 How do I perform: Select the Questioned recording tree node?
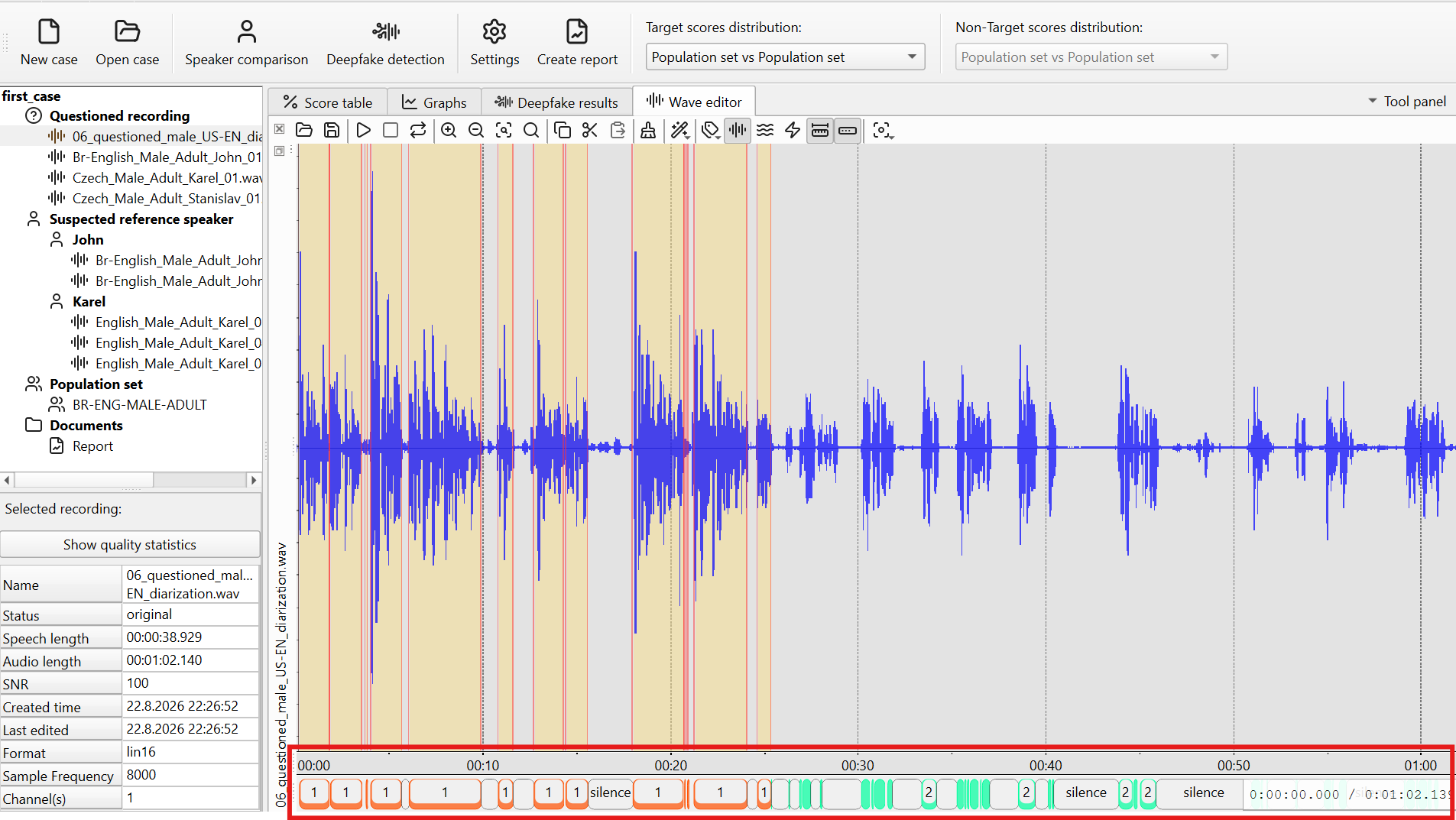click(x=119, y=116)
